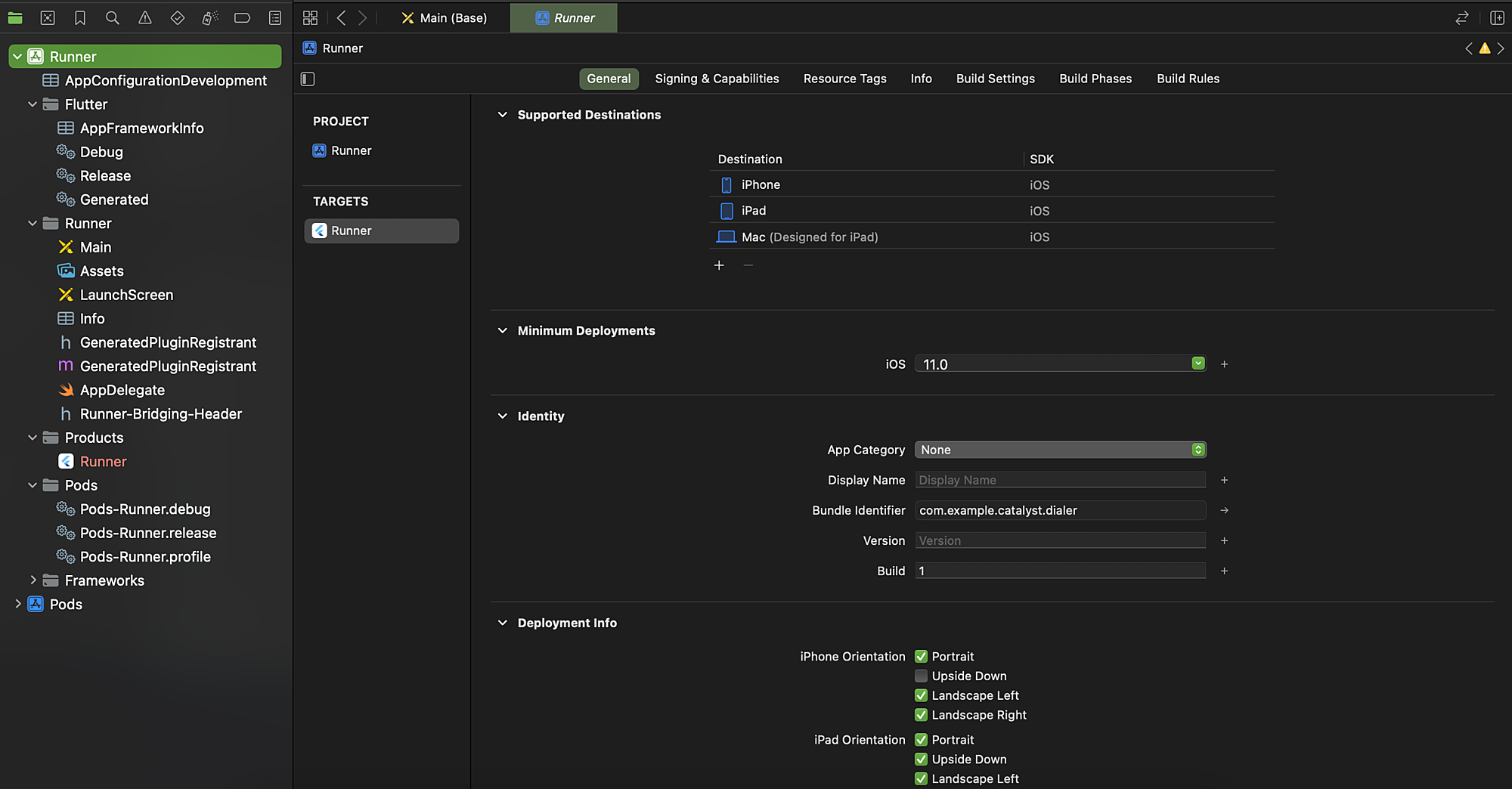Uncheck iPad Landscape Left orientation
This screenshot has height=789, width=1512.
click(x=921, y=779)
